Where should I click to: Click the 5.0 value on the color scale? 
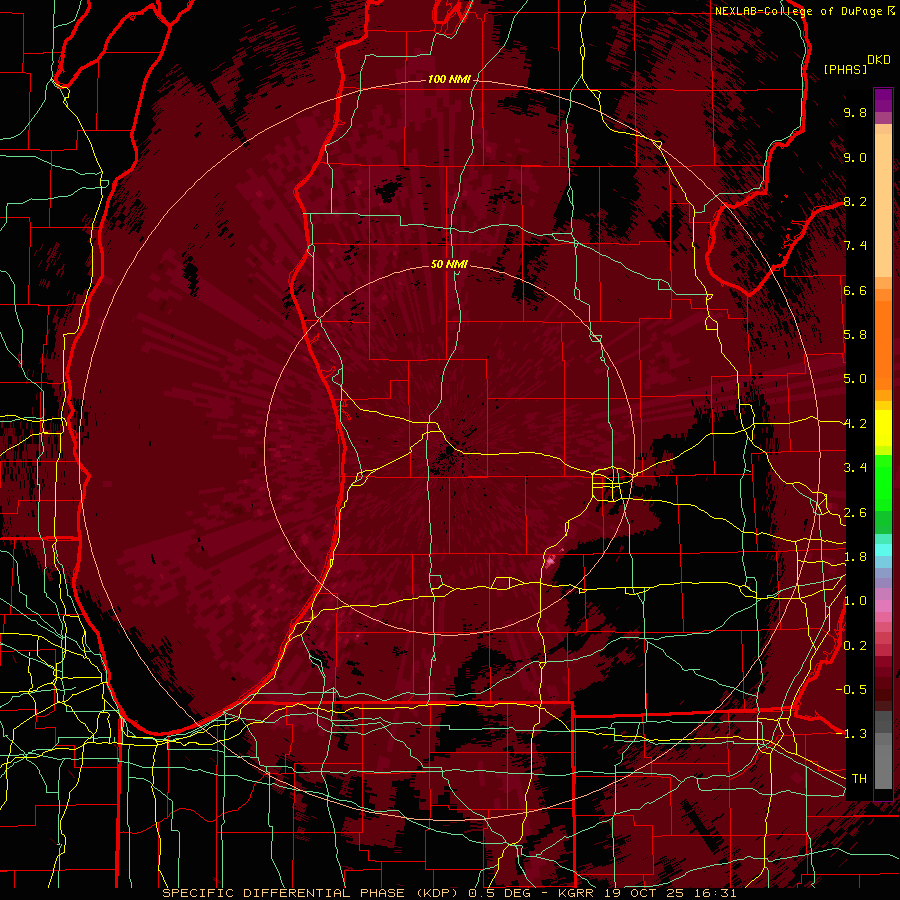coord(855,379)
